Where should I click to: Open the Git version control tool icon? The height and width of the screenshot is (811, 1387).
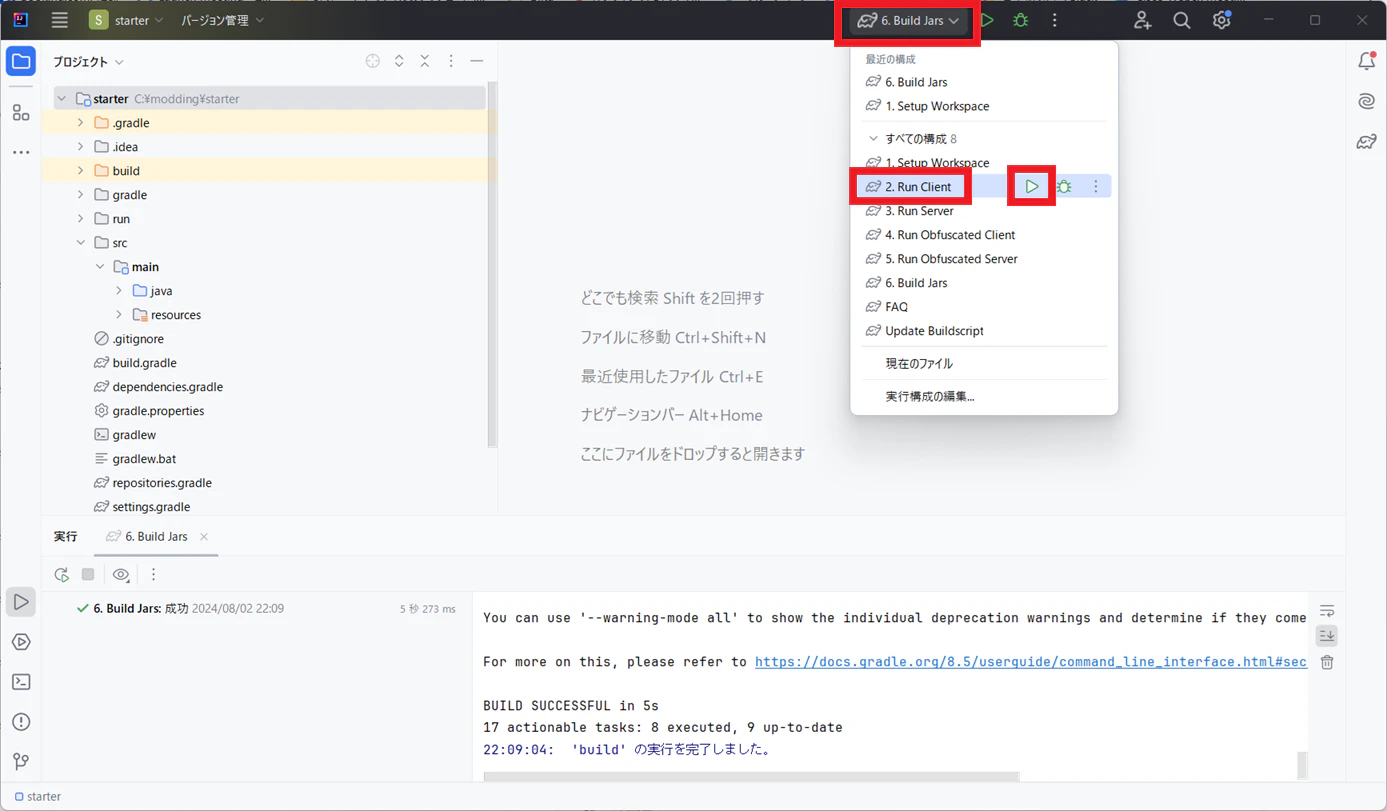21,762
